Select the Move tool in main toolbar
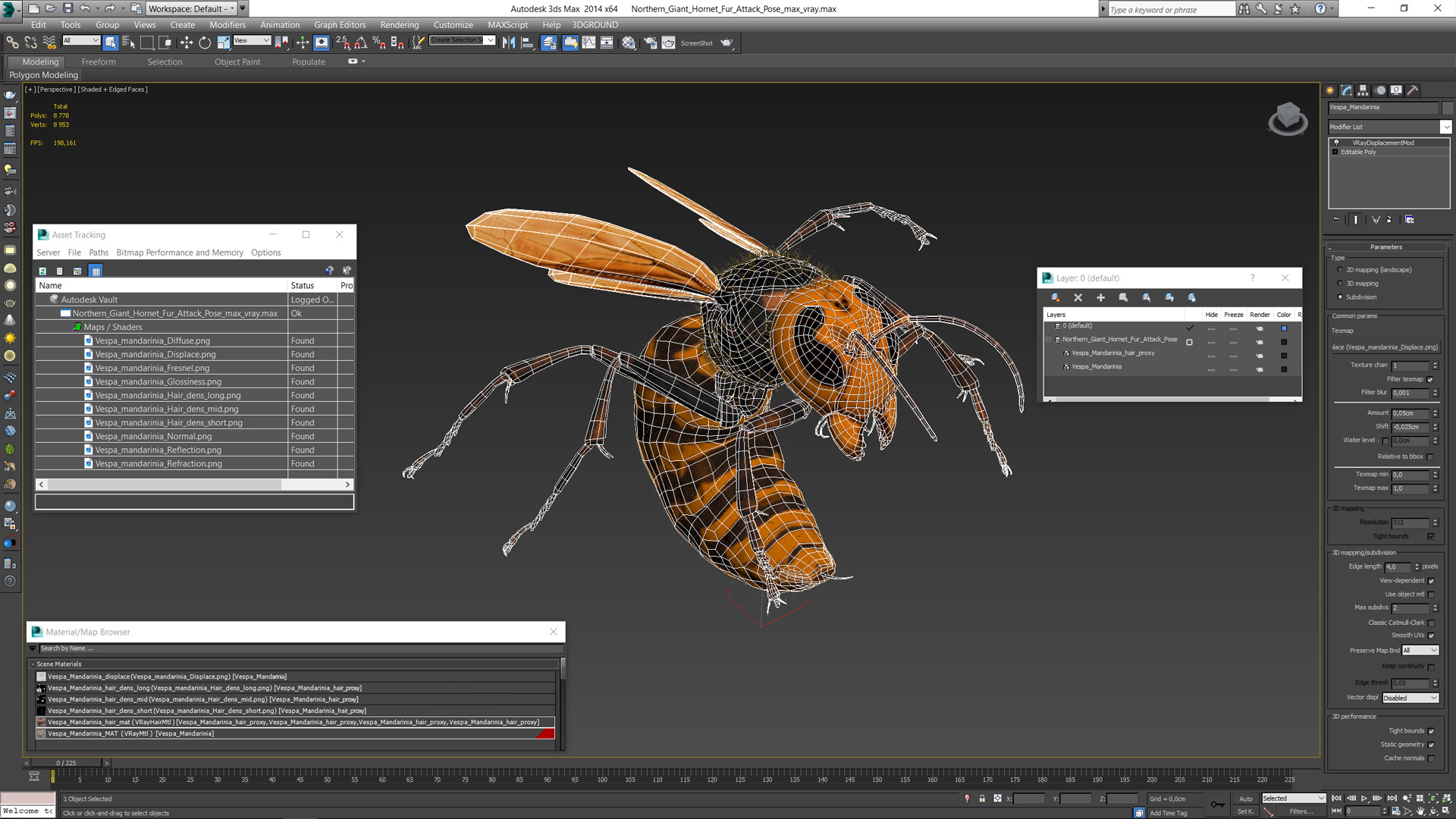 [x=186, y=43]
